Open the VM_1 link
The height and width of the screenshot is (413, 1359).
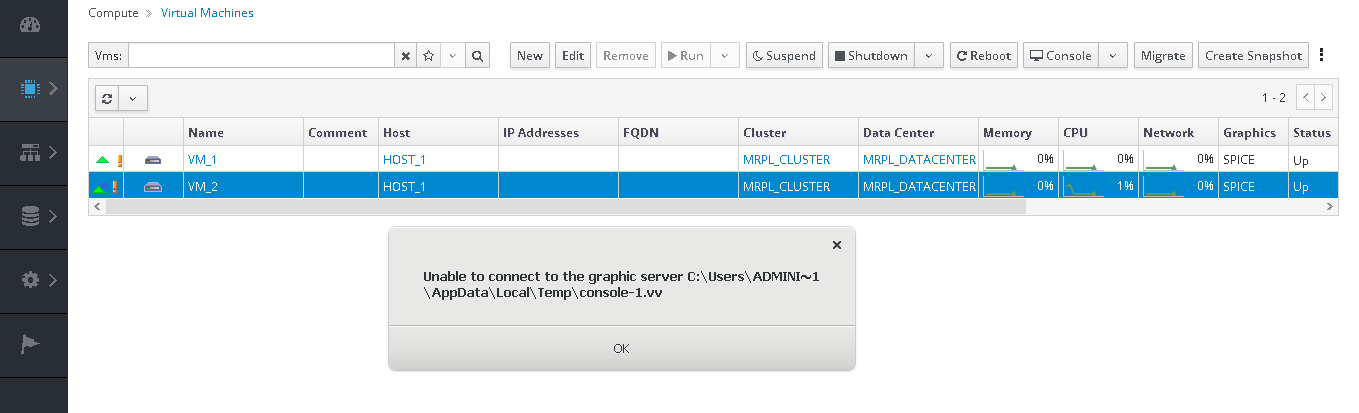tap(202, 160)
